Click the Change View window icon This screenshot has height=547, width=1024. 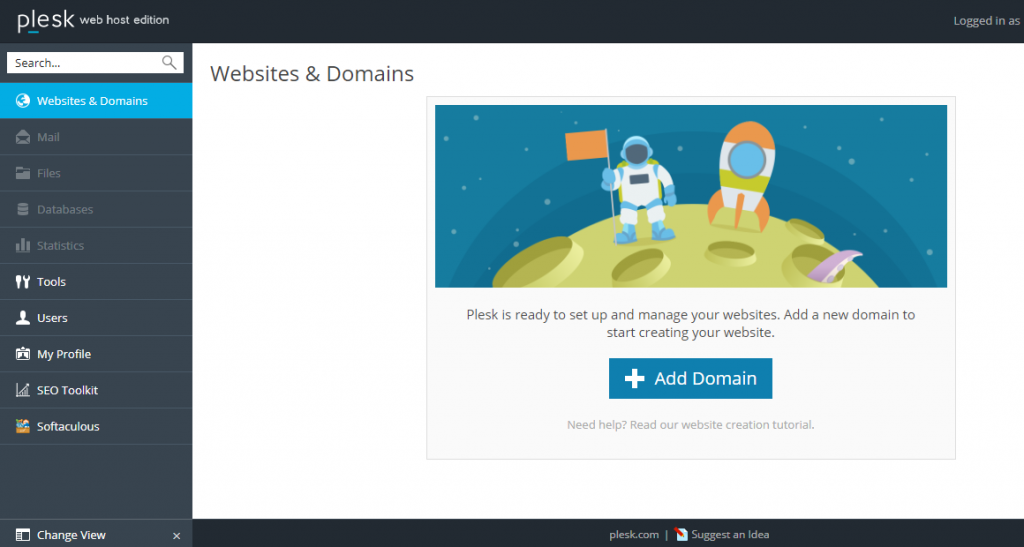[22, 535]
